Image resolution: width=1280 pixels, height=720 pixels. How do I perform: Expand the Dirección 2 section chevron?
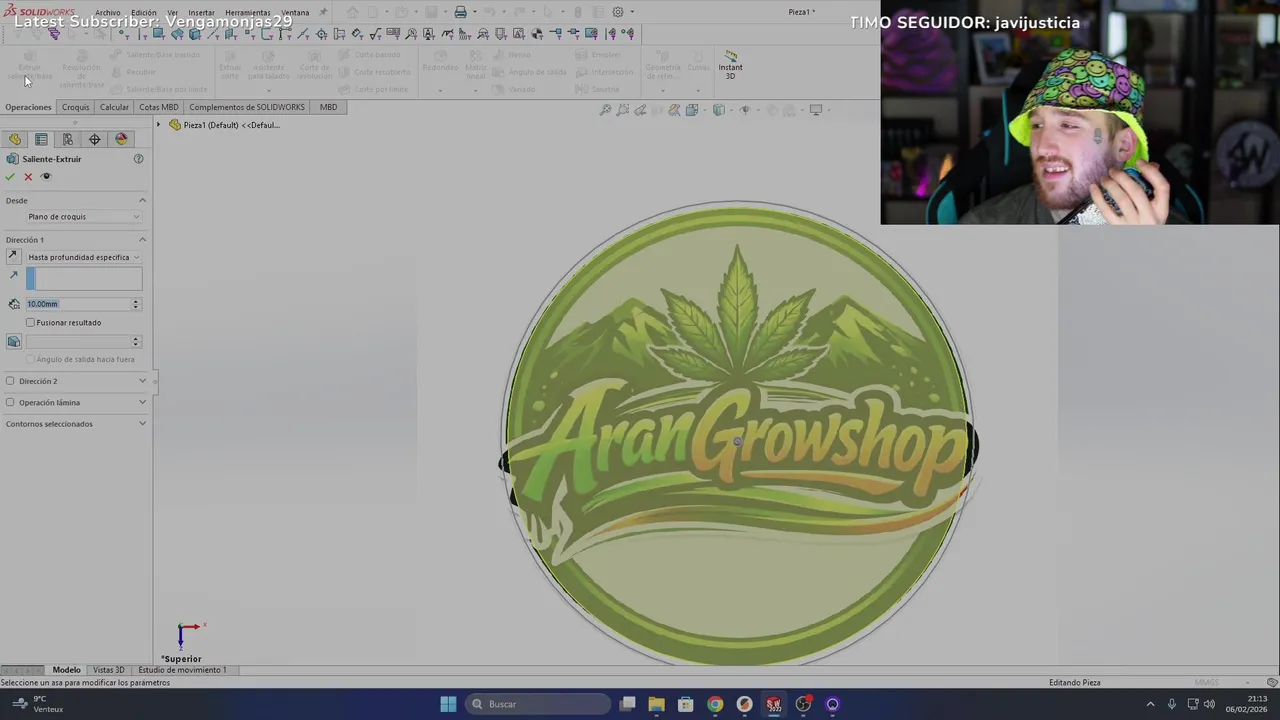(x=142, y=381)
